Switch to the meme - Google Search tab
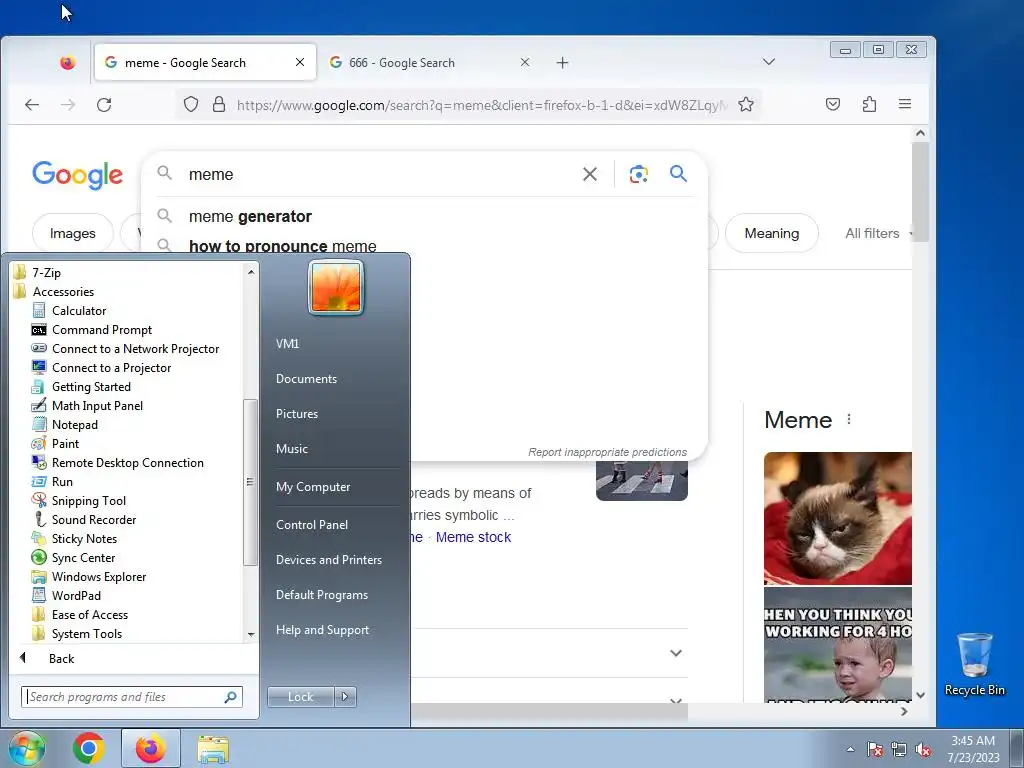 pyautogui.click(x=205, y=63)
